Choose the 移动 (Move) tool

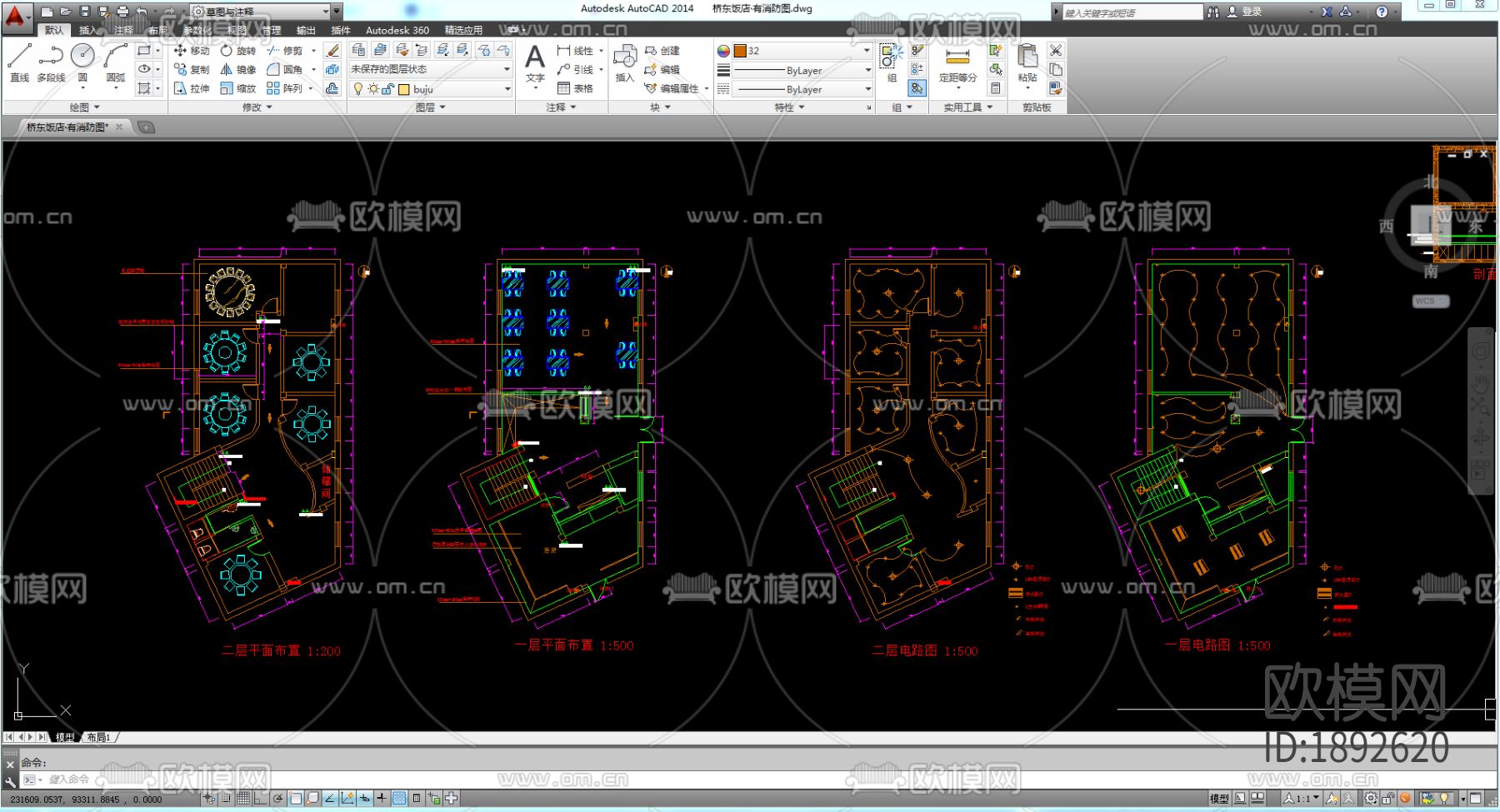pyautogui.click(x=192, y=51)
